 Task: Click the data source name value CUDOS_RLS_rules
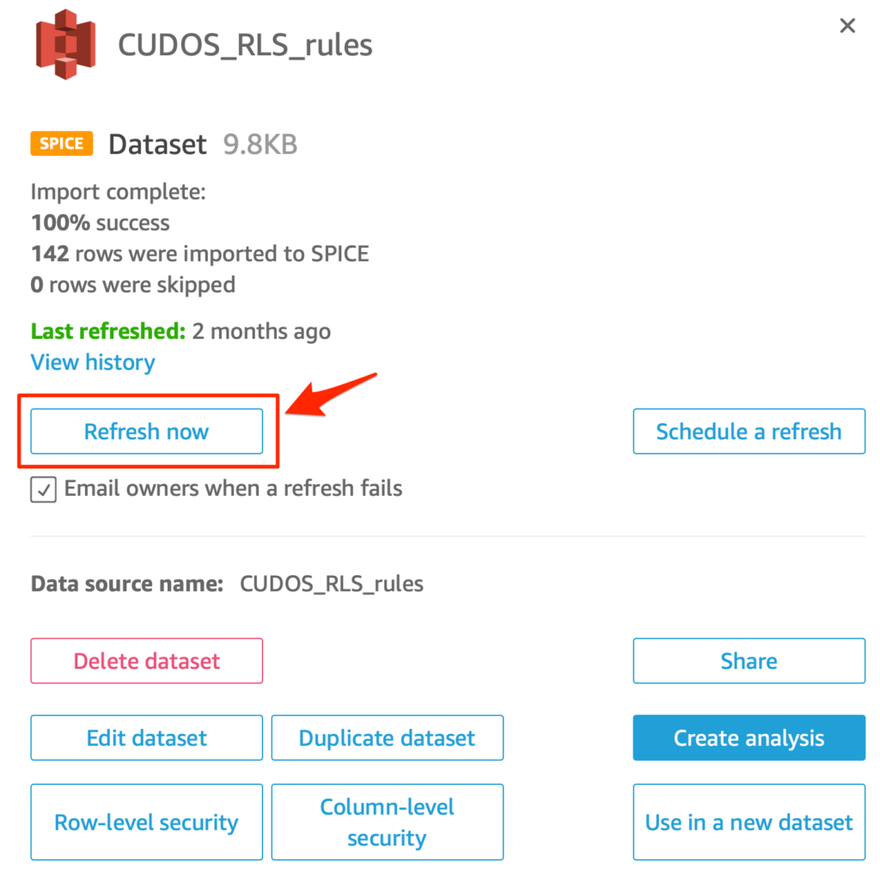[331, 584]
